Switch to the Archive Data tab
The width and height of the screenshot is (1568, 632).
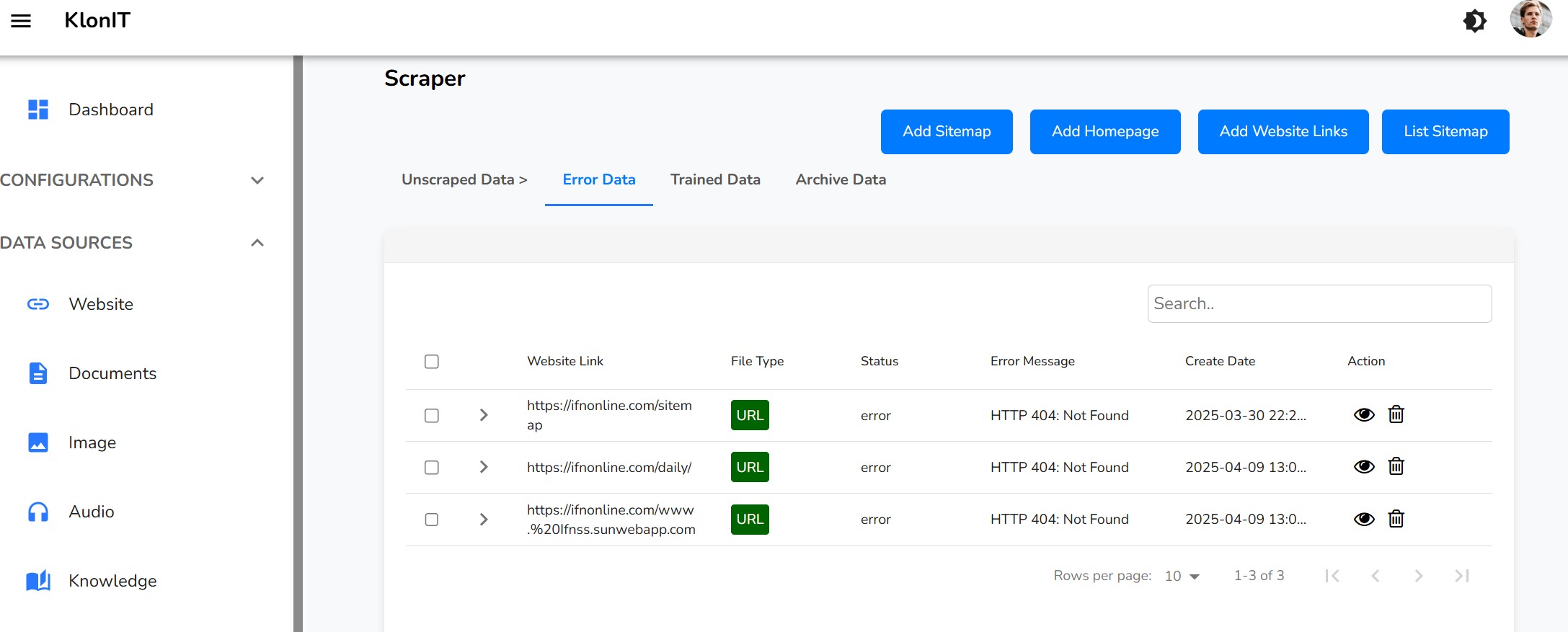(840, 179)
